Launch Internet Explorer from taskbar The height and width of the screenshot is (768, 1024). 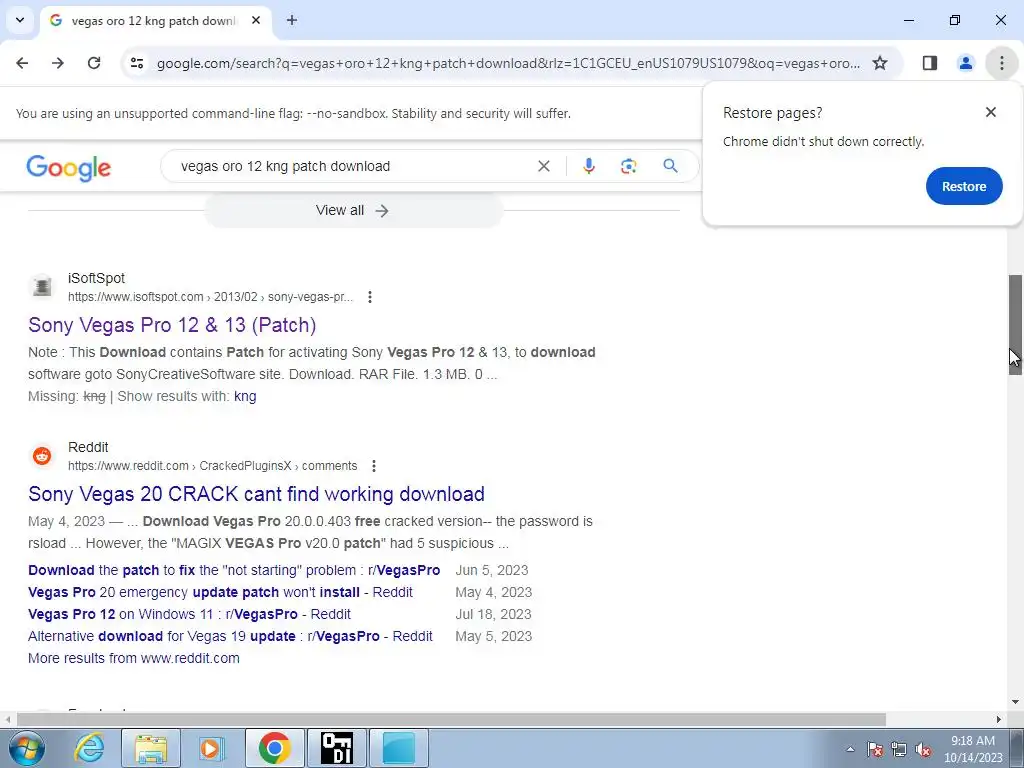(x=89, y=748)
